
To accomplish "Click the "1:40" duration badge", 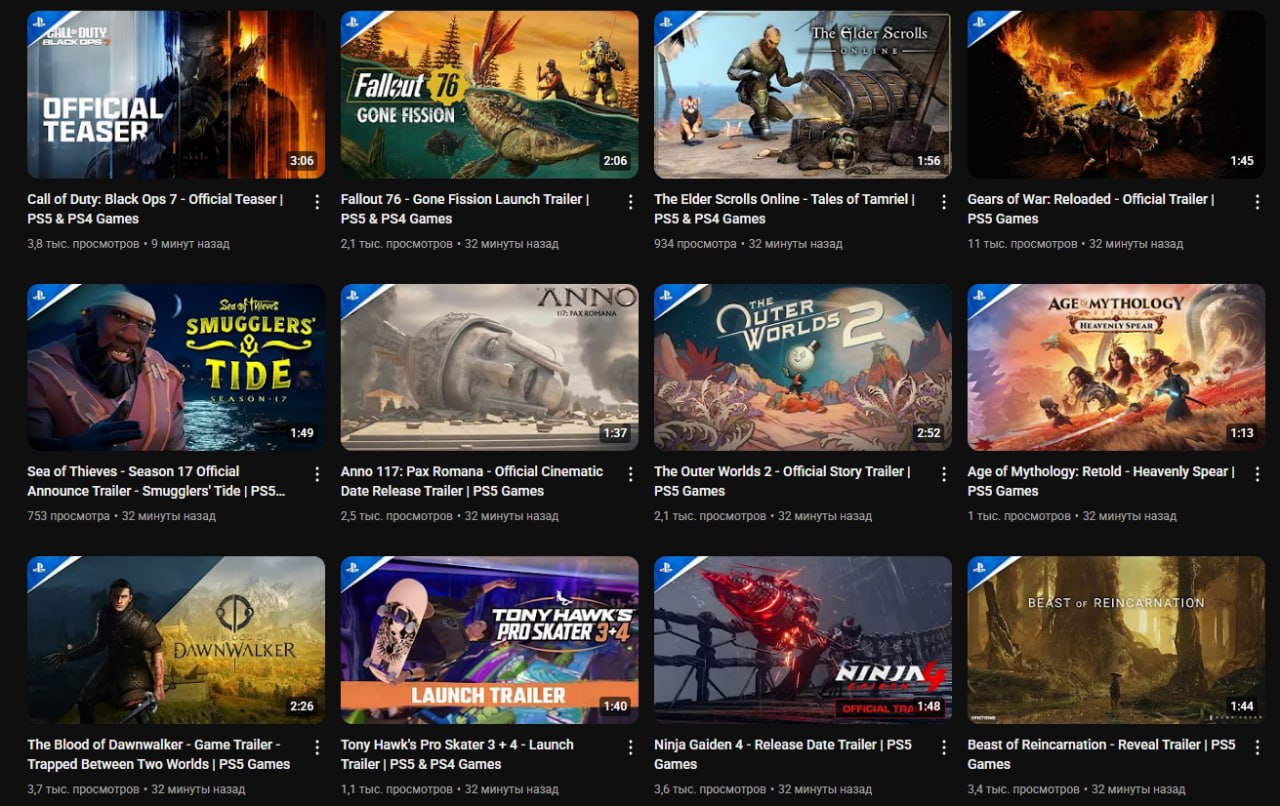I will [x=615, y=706].
